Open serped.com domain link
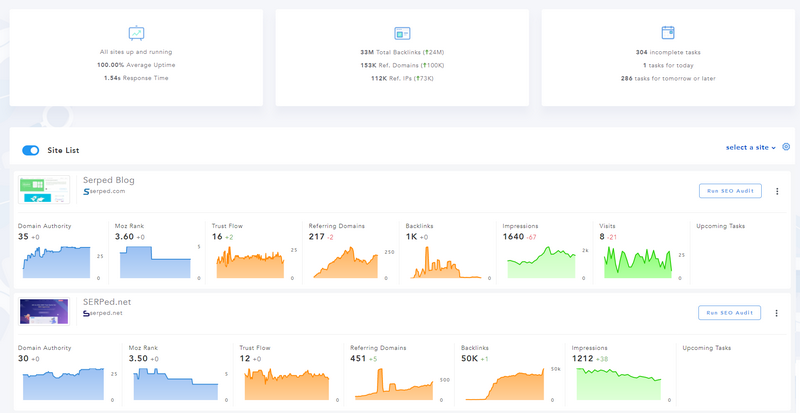The height and width of the screenshot is (413, 800). point(107,191)
